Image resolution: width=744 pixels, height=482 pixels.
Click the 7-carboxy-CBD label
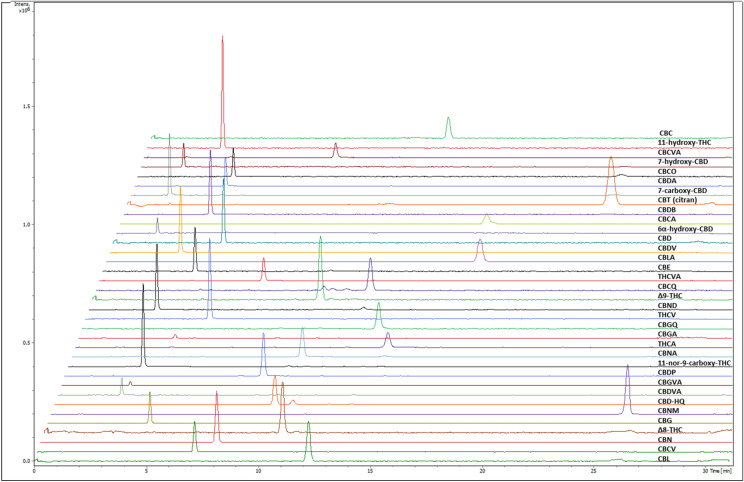[x=682, y=190]
